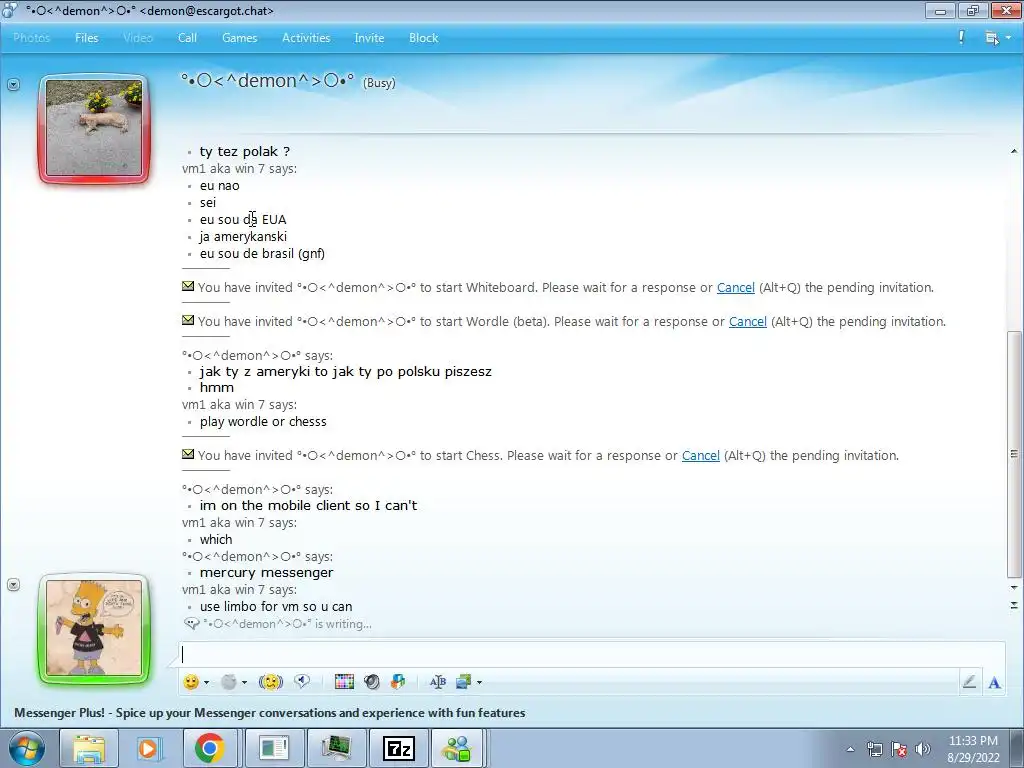Cancel the Wordle (beta) invitation
Screen dimensions: 1024x768
747,321
